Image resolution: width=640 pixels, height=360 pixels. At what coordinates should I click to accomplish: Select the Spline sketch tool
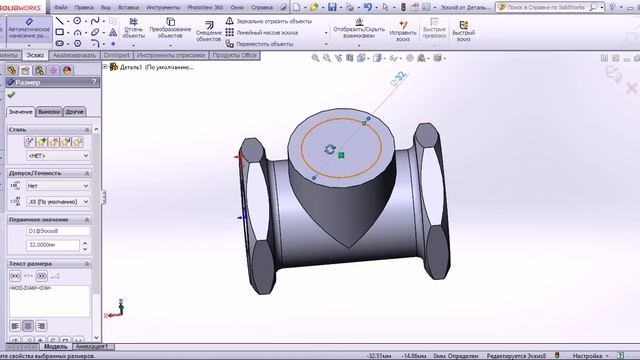[x=95, y=21]
